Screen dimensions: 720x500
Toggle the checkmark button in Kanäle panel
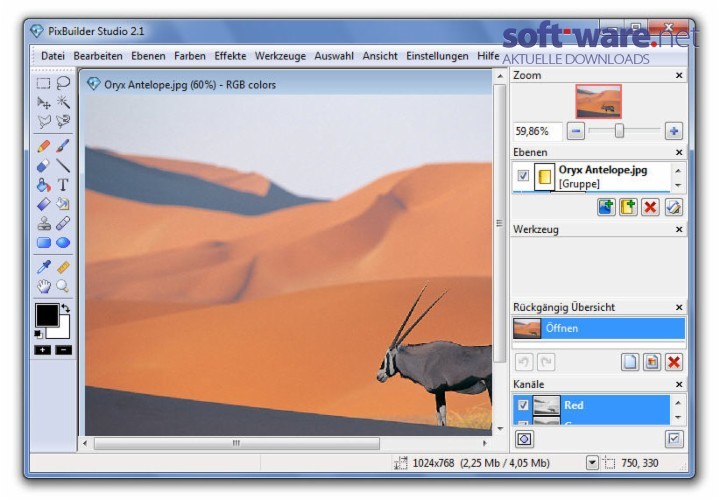[x=674, y=439]
